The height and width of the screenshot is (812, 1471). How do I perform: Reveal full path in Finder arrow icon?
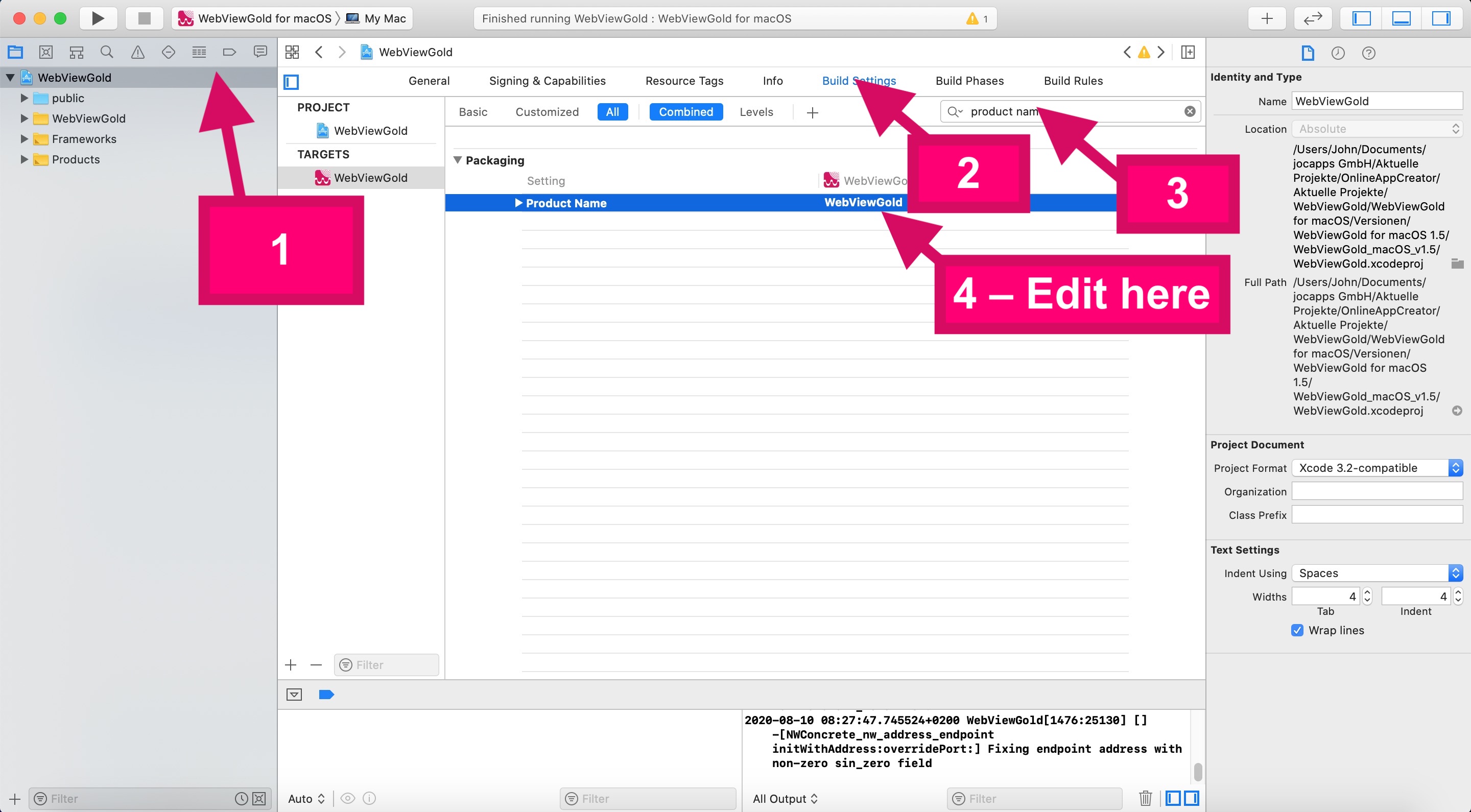point(1457,411)
